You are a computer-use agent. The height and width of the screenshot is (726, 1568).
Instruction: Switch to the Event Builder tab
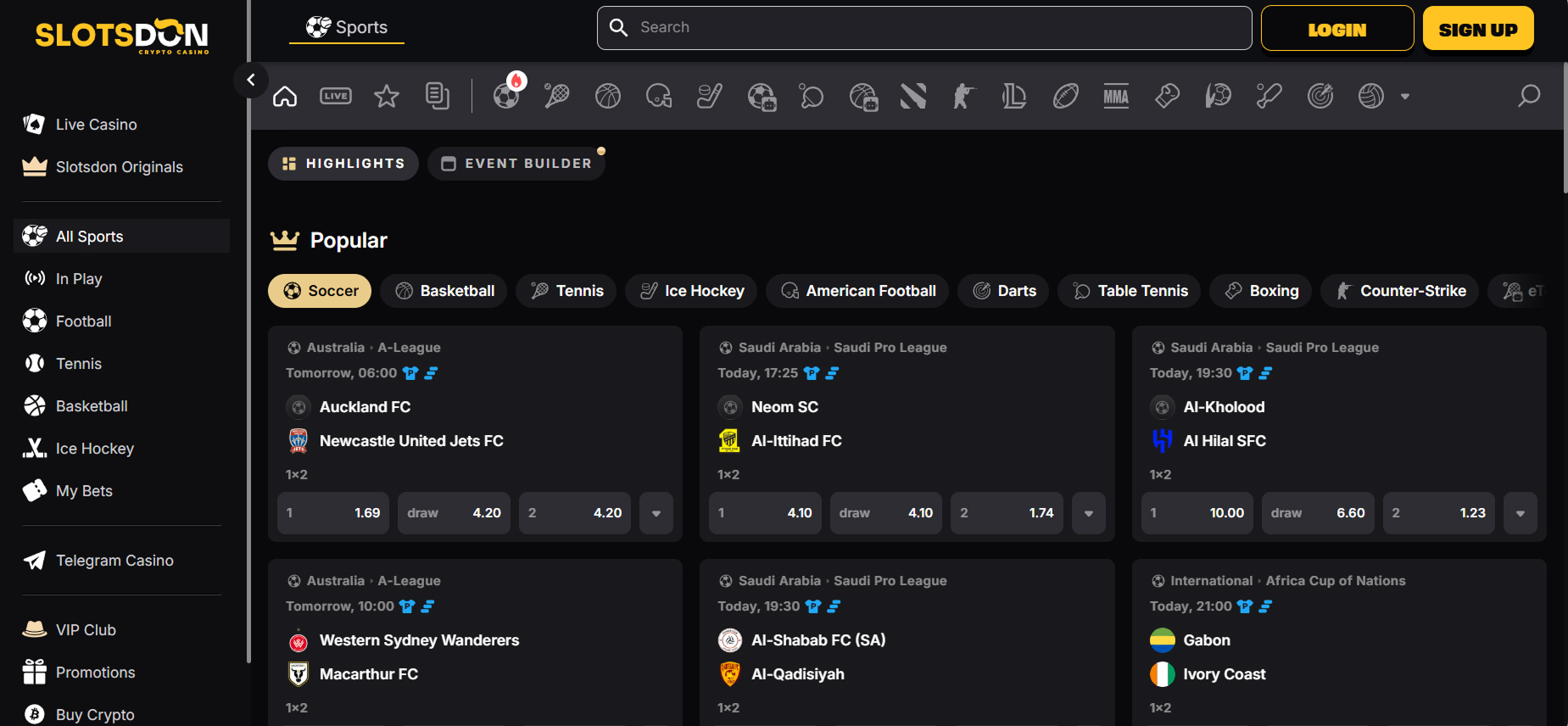click(x=516, y=164)
